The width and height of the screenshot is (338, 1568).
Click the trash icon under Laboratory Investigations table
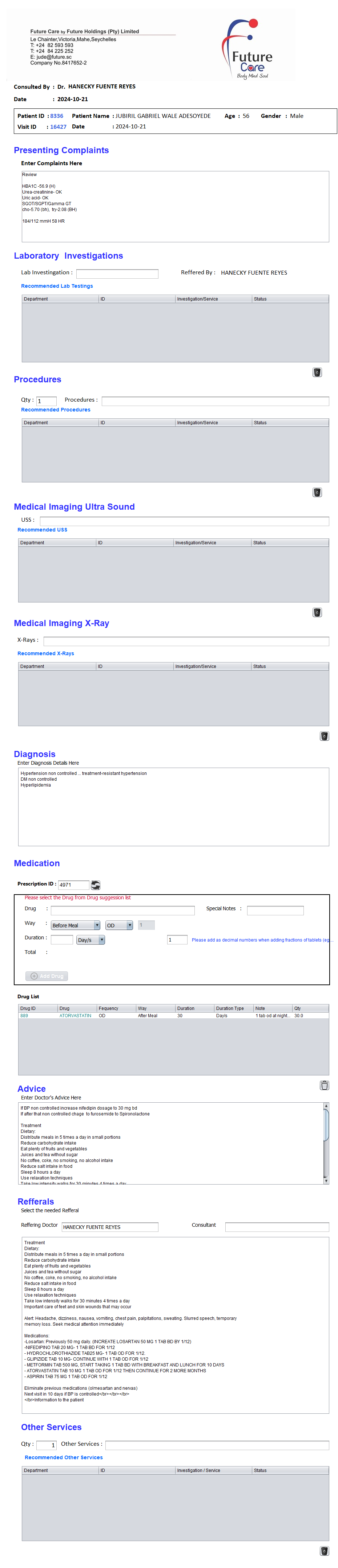point(317,372)
